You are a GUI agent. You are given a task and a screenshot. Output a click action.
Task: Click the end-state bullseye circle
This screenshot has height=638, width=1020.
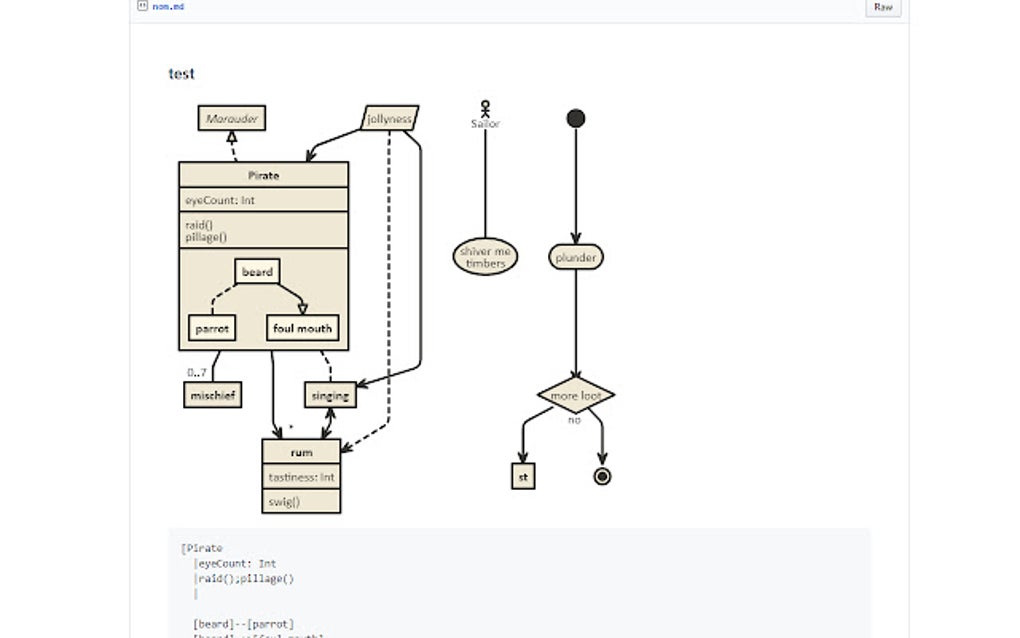(x=602, y=477)
